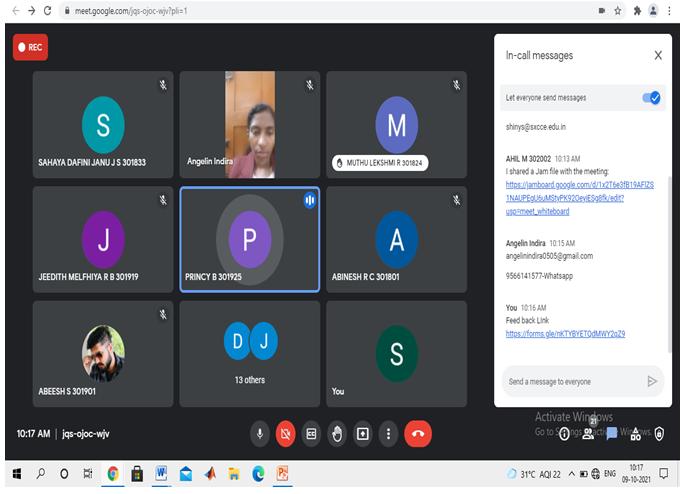The image size is (692, 494).
Task: Toggle the chat panel icon
Action: point(612,433)
